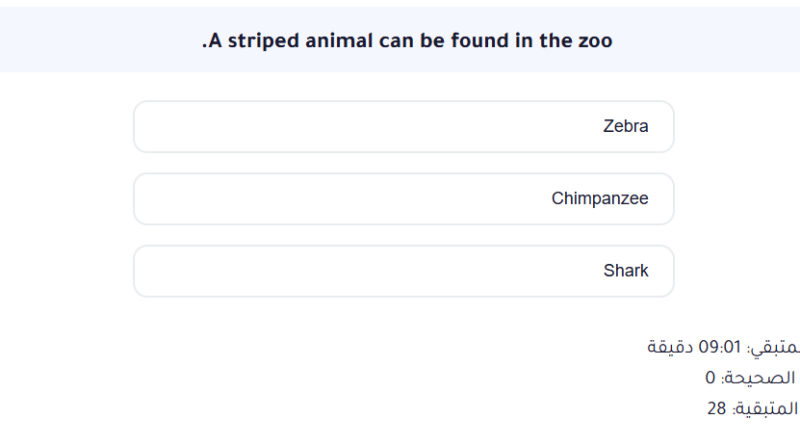800x445 pixels.
Task: Select the Zebra answer option
Action: (x=403, y=127)
